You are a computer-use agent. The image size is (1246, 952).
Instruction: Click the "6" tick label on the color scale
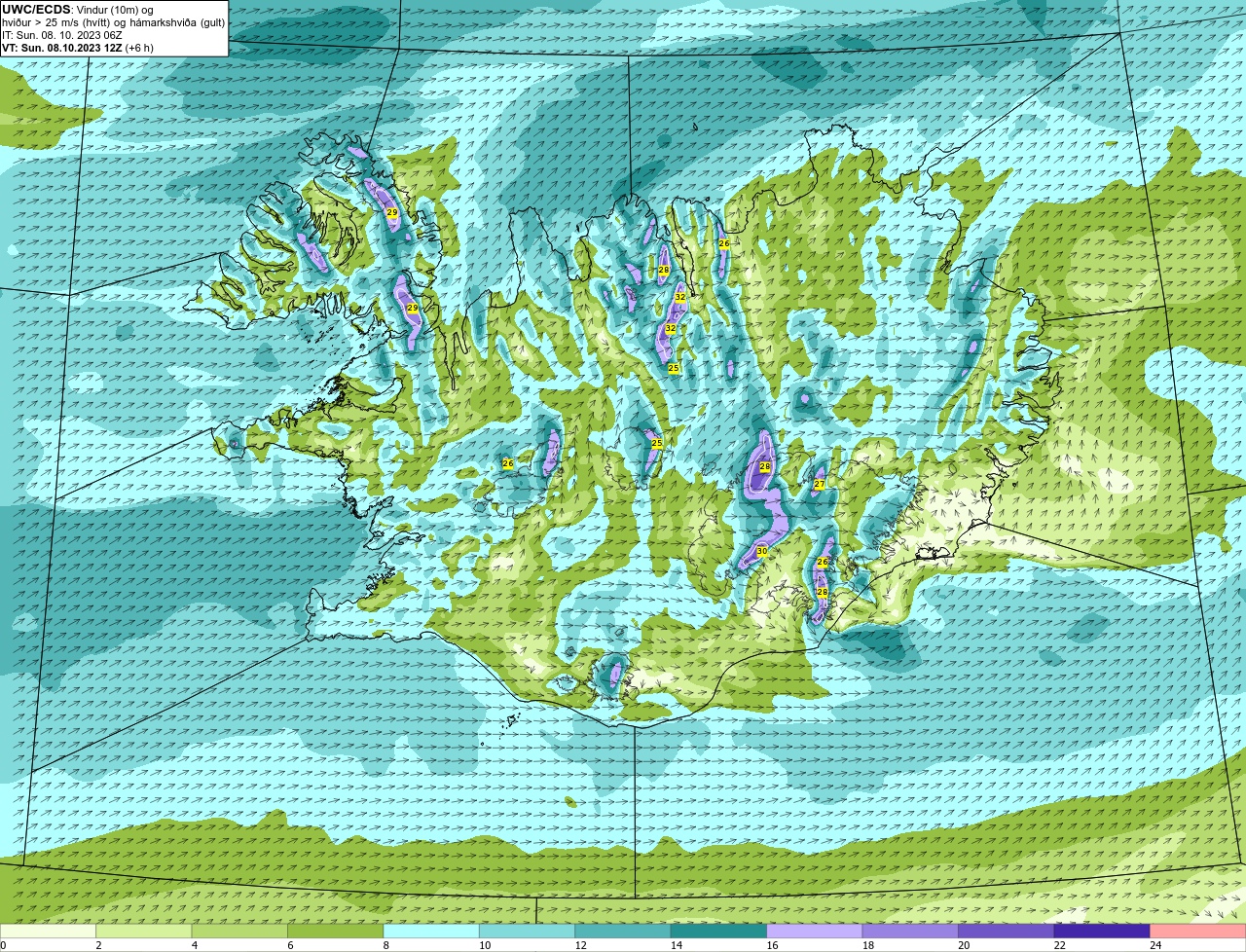click(290, 945)
